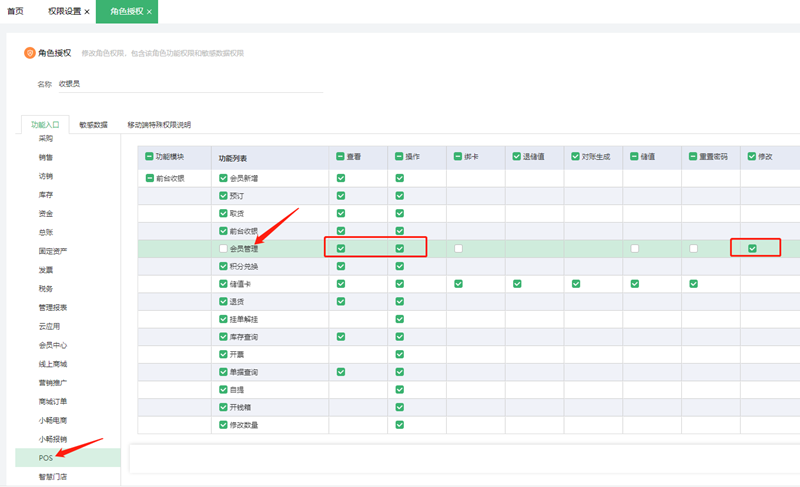Toggle the 储值 column header checkbox
This screenshot has height=487, width=800.
(x=634, y=156)
